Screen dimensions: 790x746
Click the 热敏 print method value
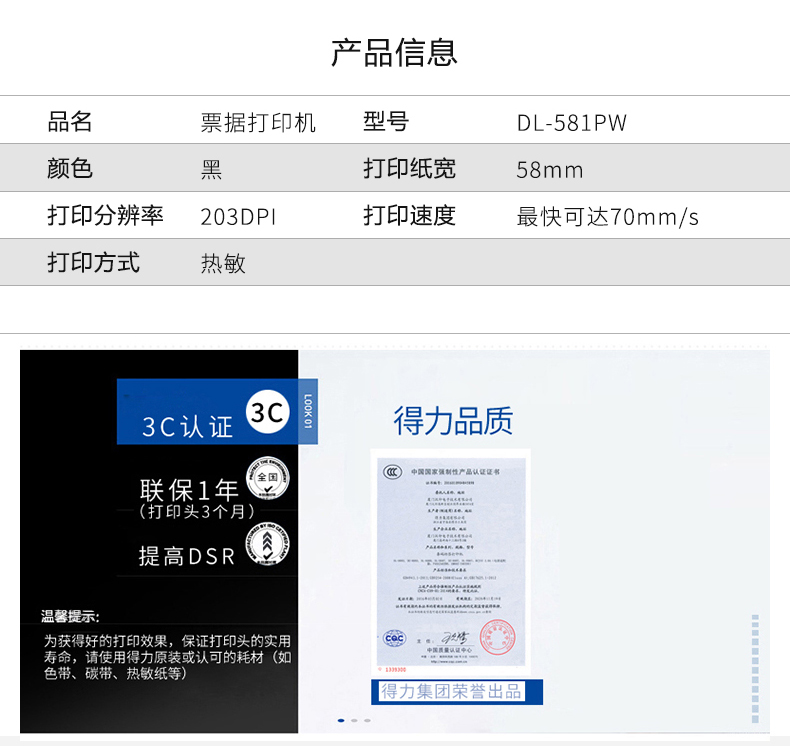click(x=223, y=263)
